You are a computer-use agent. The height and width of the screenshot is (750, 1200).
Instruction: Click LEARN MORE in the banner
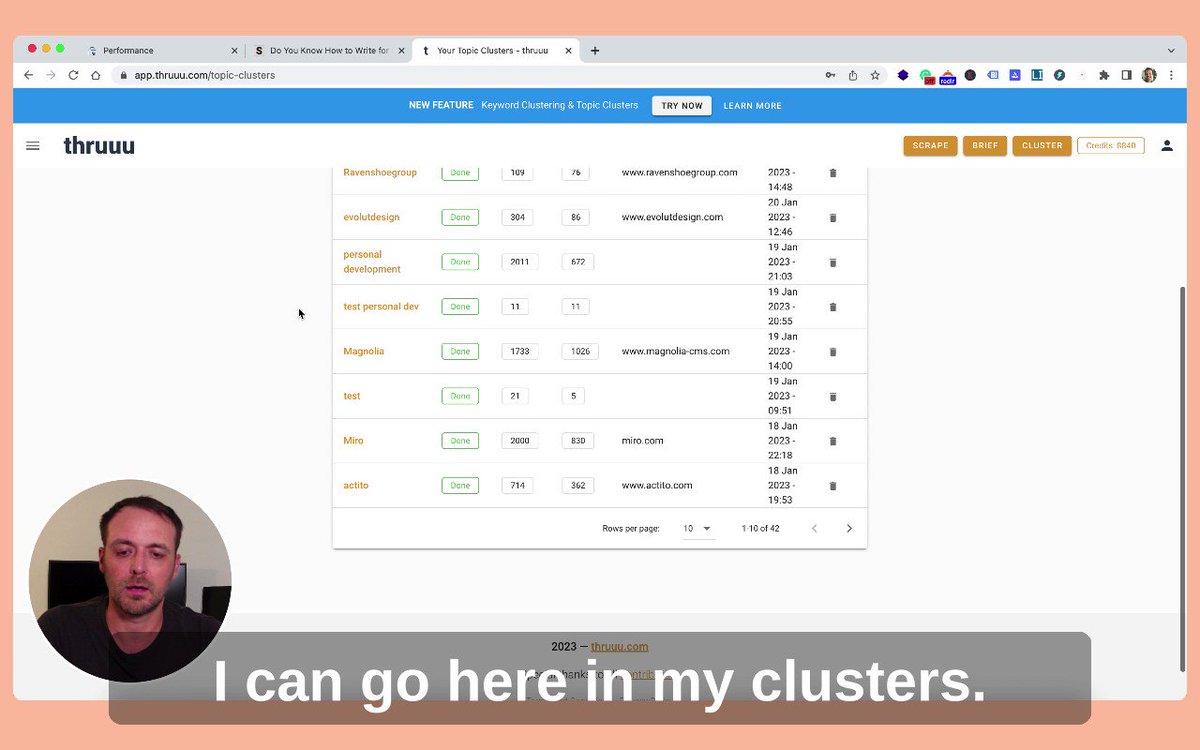pyautogui.click(x=752, y=105)
